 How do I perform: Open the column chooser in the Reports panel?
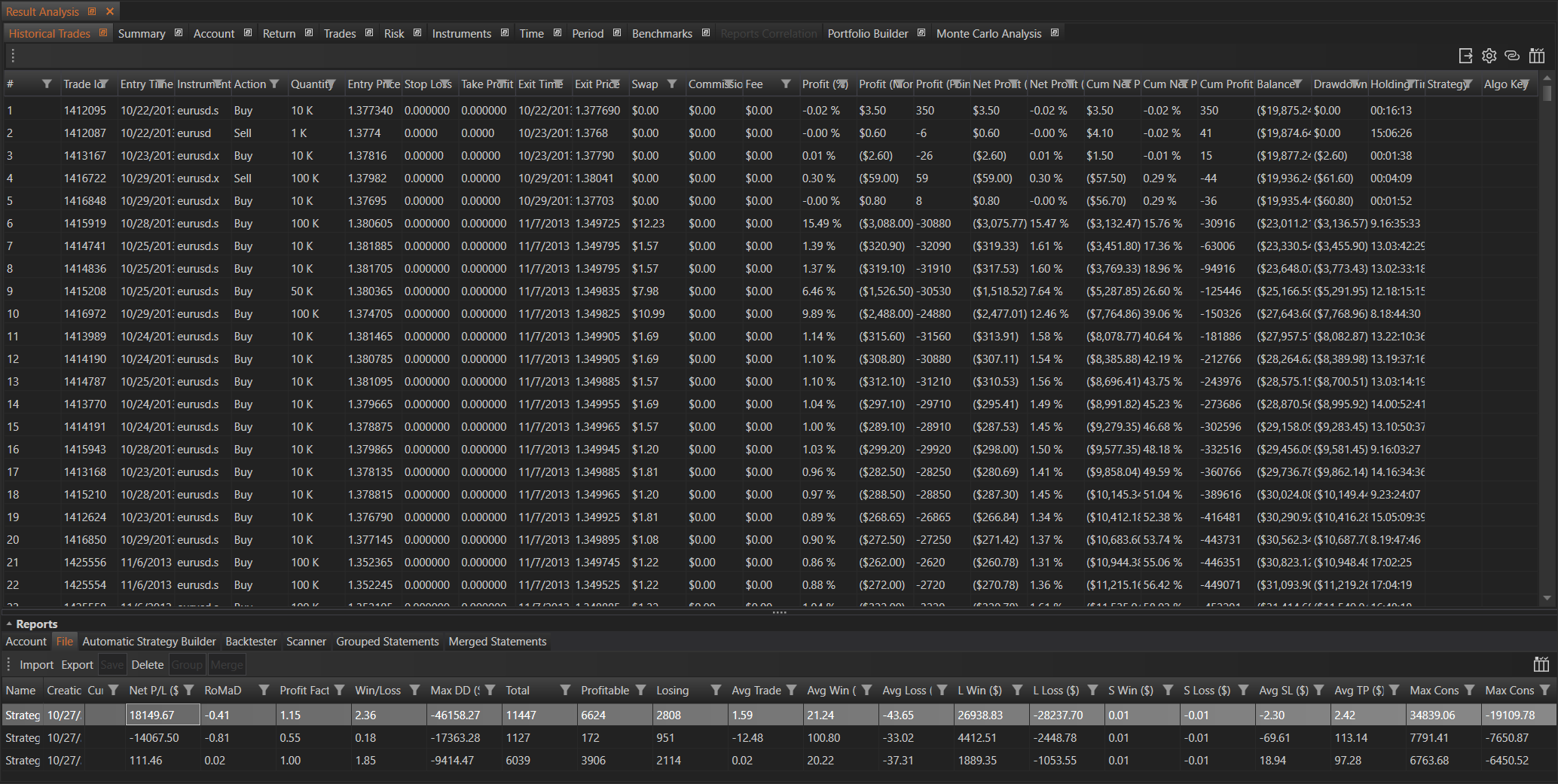point(1541,664)
